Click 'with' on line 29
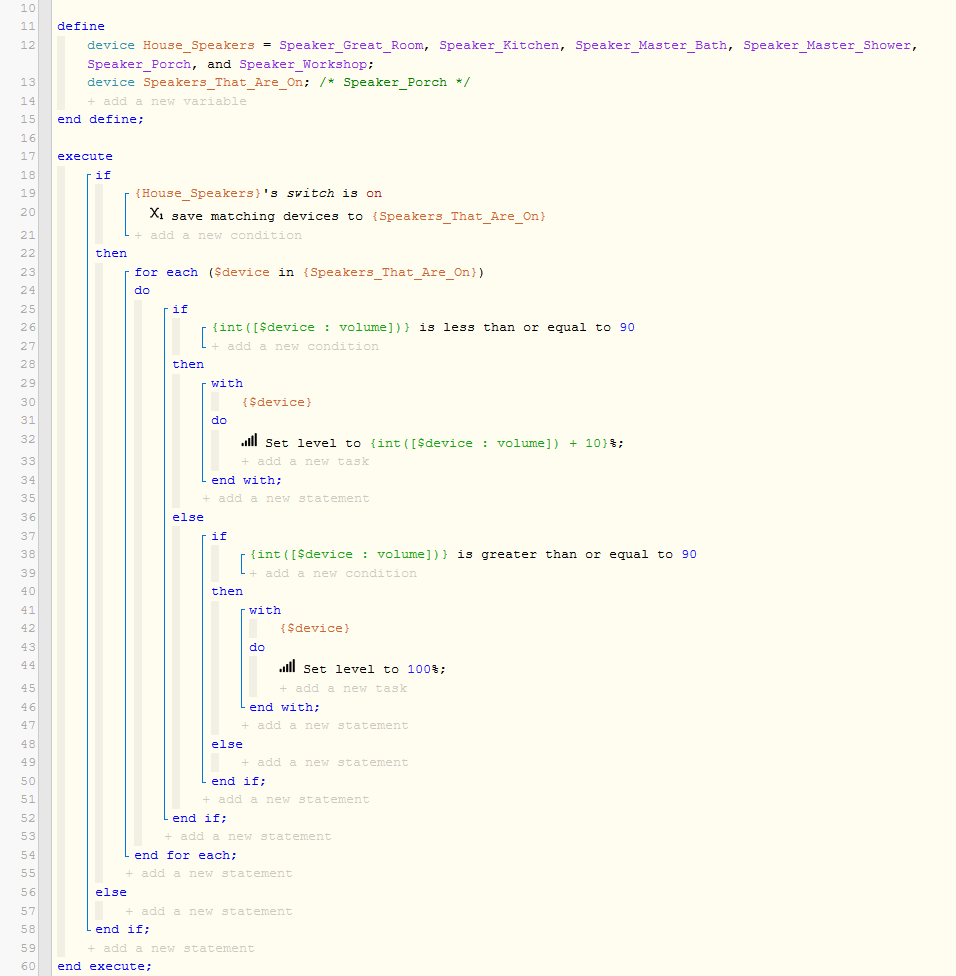This screenshot has height=976, width=956. click(x=227, y=383)
